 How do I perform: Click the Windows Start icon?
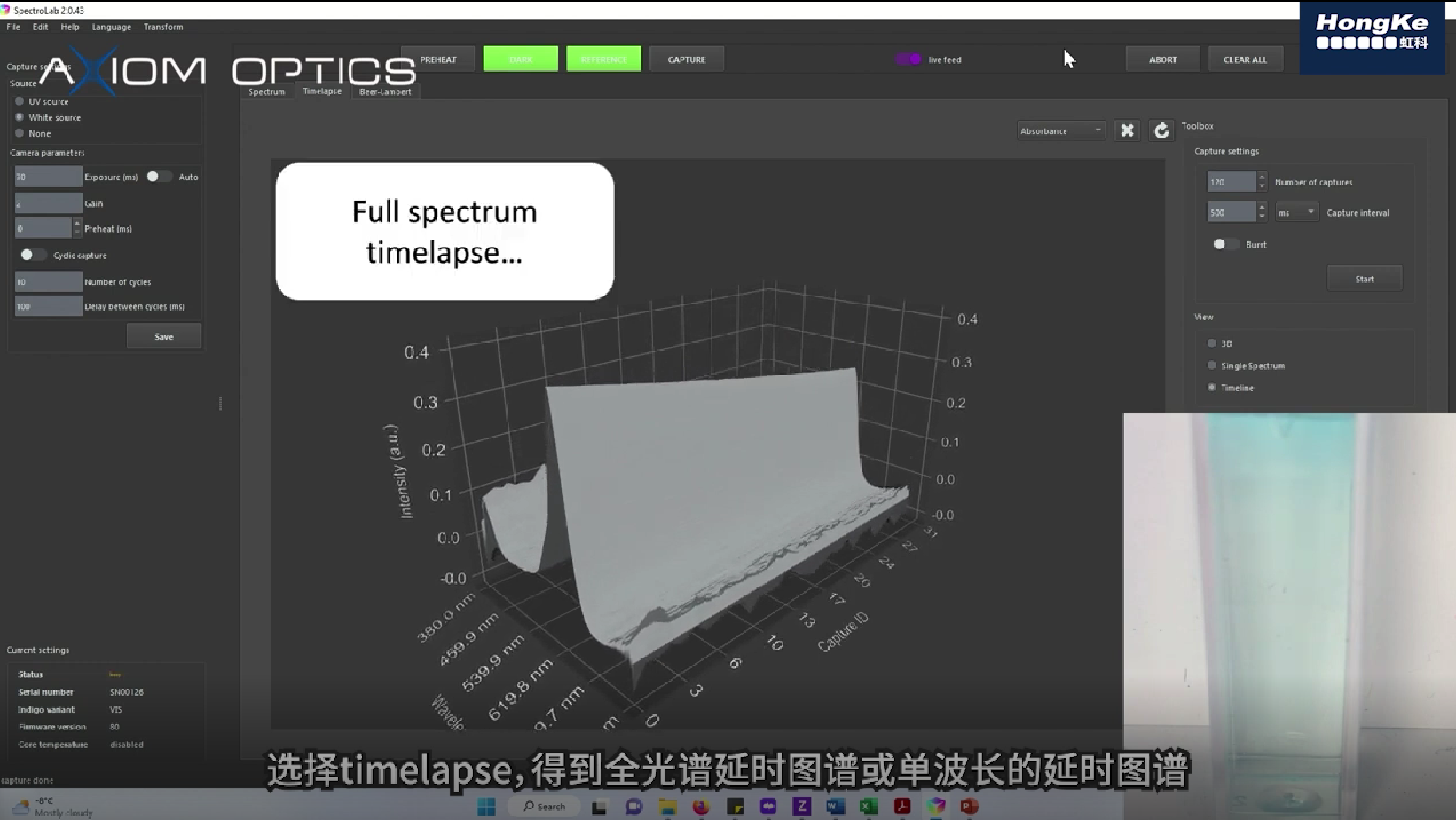[486, 806]
